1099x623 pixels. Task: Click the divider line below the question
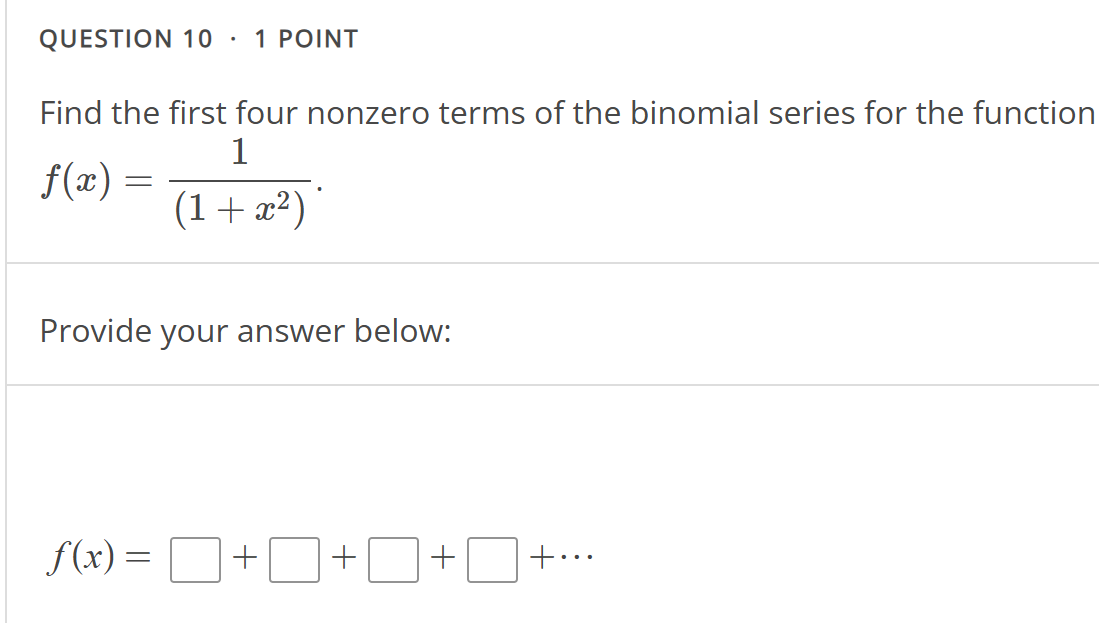(550, 260)
